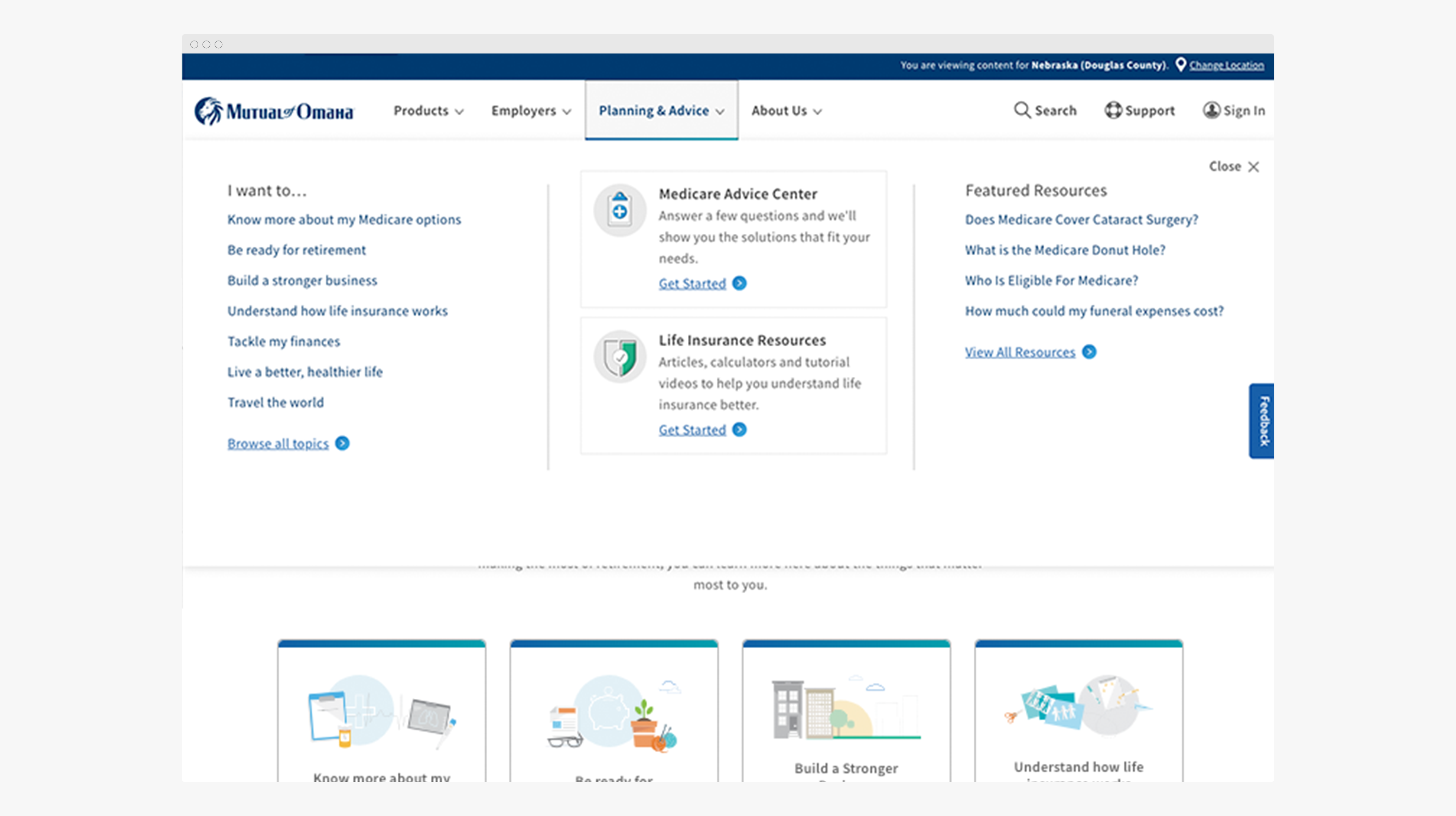Open Does Medicare Cover Cataract Surgery link

[x=1081, y=219]
